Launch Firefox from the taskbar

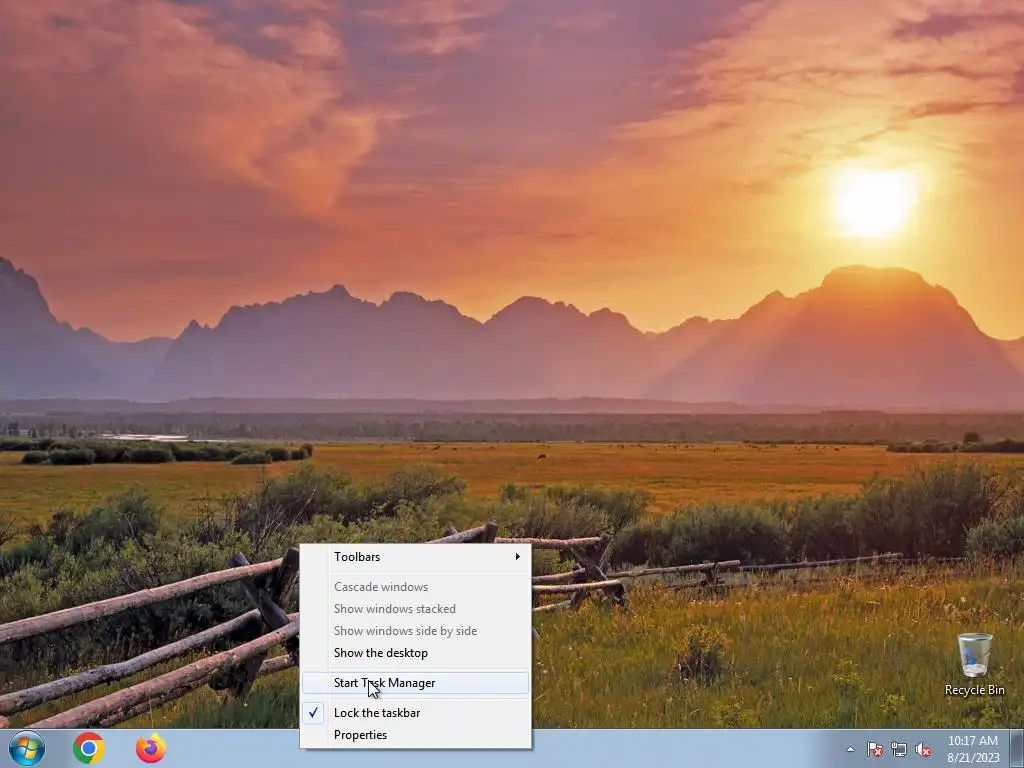(151, 748)
